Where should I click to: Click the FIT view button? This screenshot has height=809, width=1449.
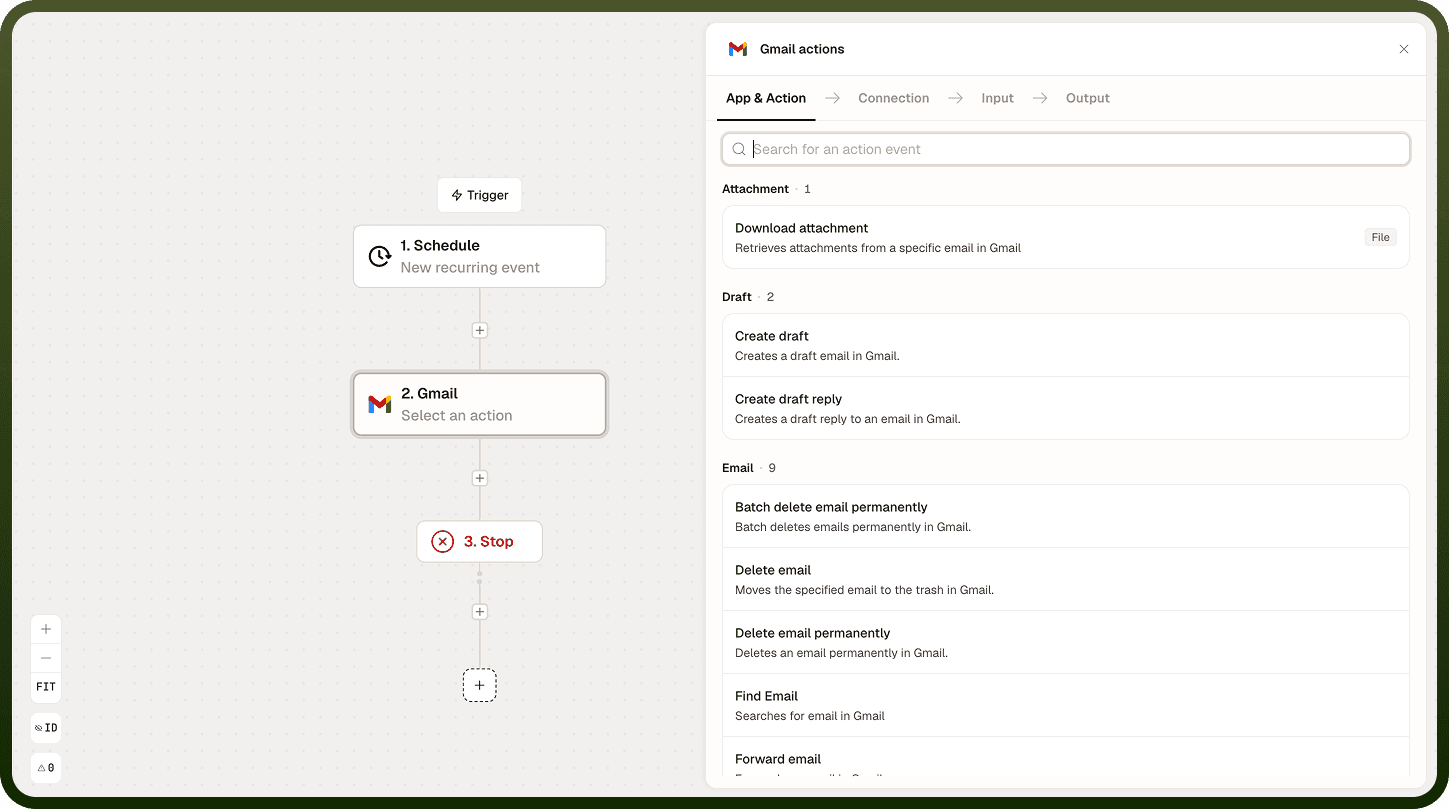(46, 687)
